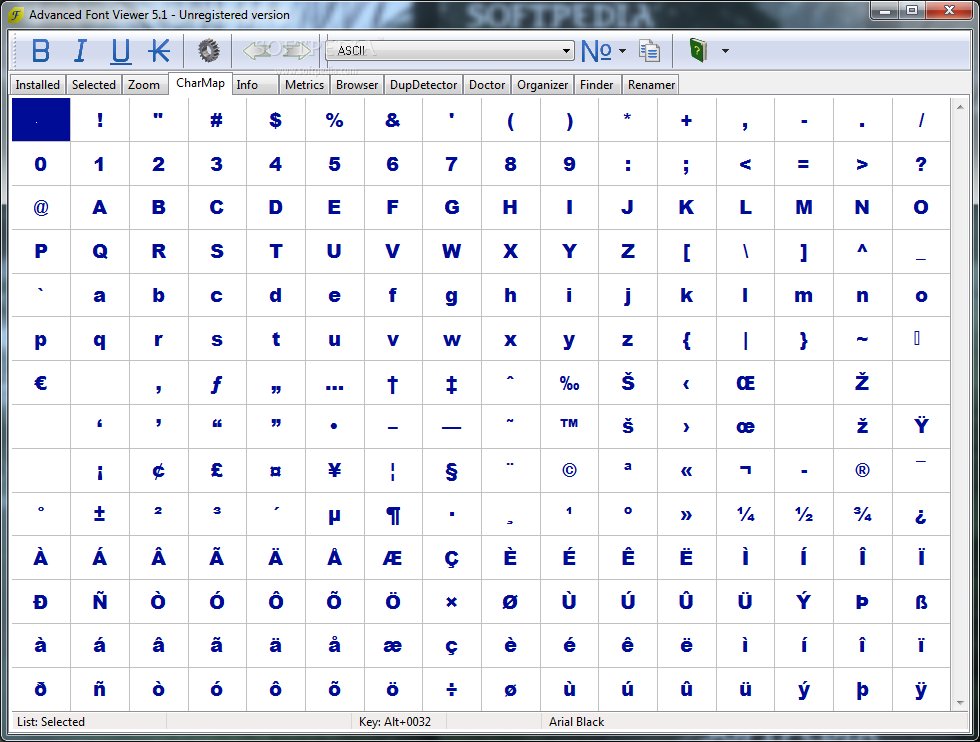
Task: Click the copy documents icon
Action: click(649, 51)
